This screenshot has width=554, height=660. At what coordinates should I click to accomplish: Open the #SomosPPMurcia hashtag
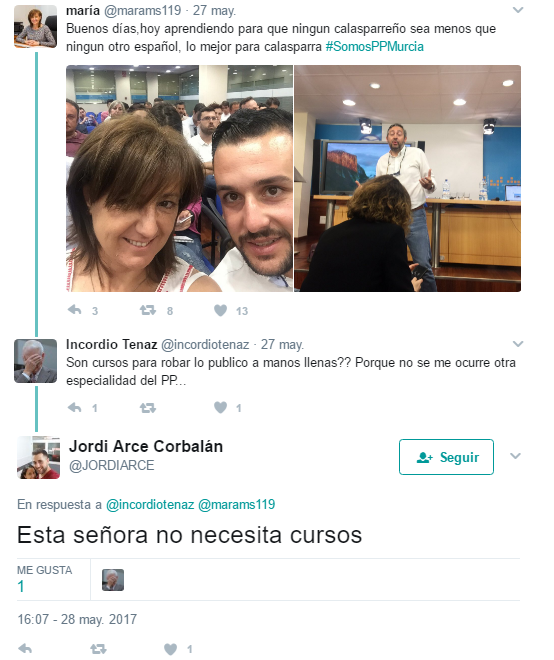(x=374, y=46)
